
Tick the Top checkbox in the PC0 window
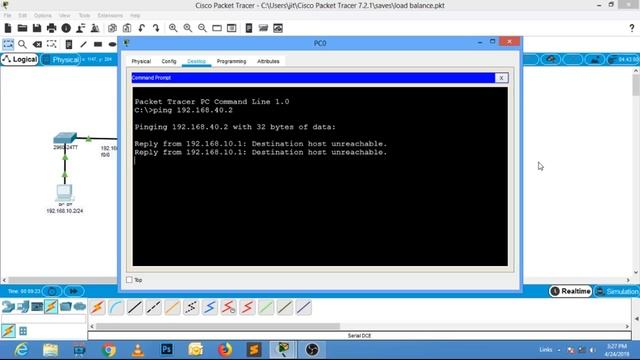coord(129,280)
